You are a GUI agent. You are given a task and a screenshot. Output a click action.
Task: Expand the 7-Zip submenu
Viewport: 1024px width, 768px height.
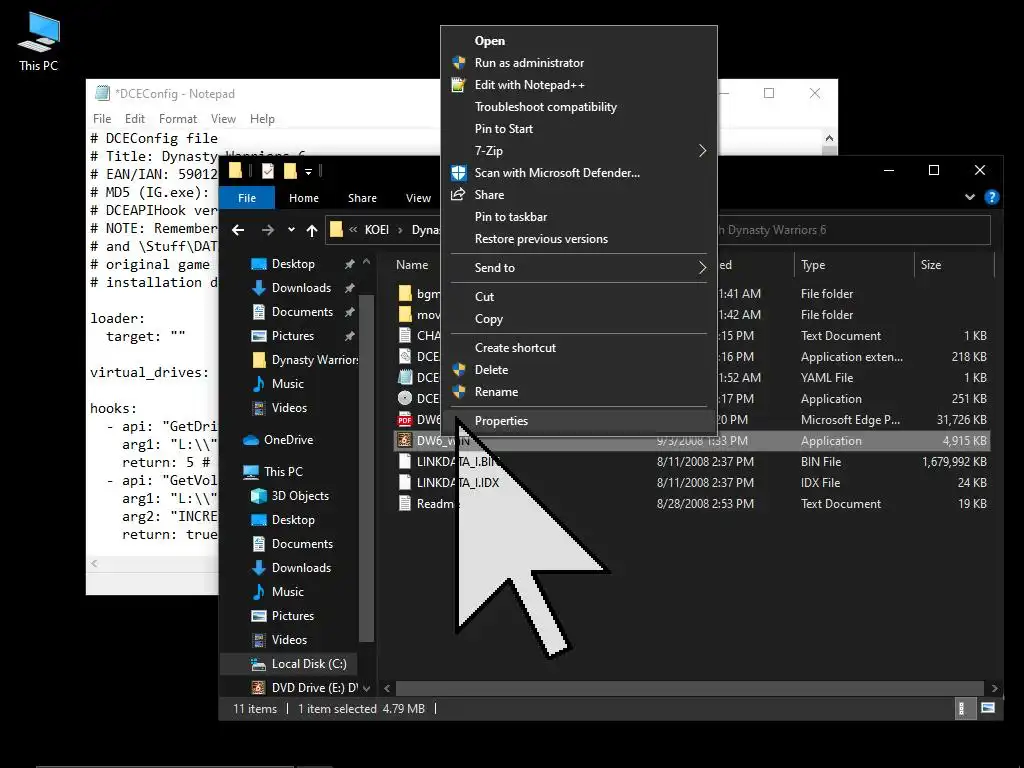point(703,151)
